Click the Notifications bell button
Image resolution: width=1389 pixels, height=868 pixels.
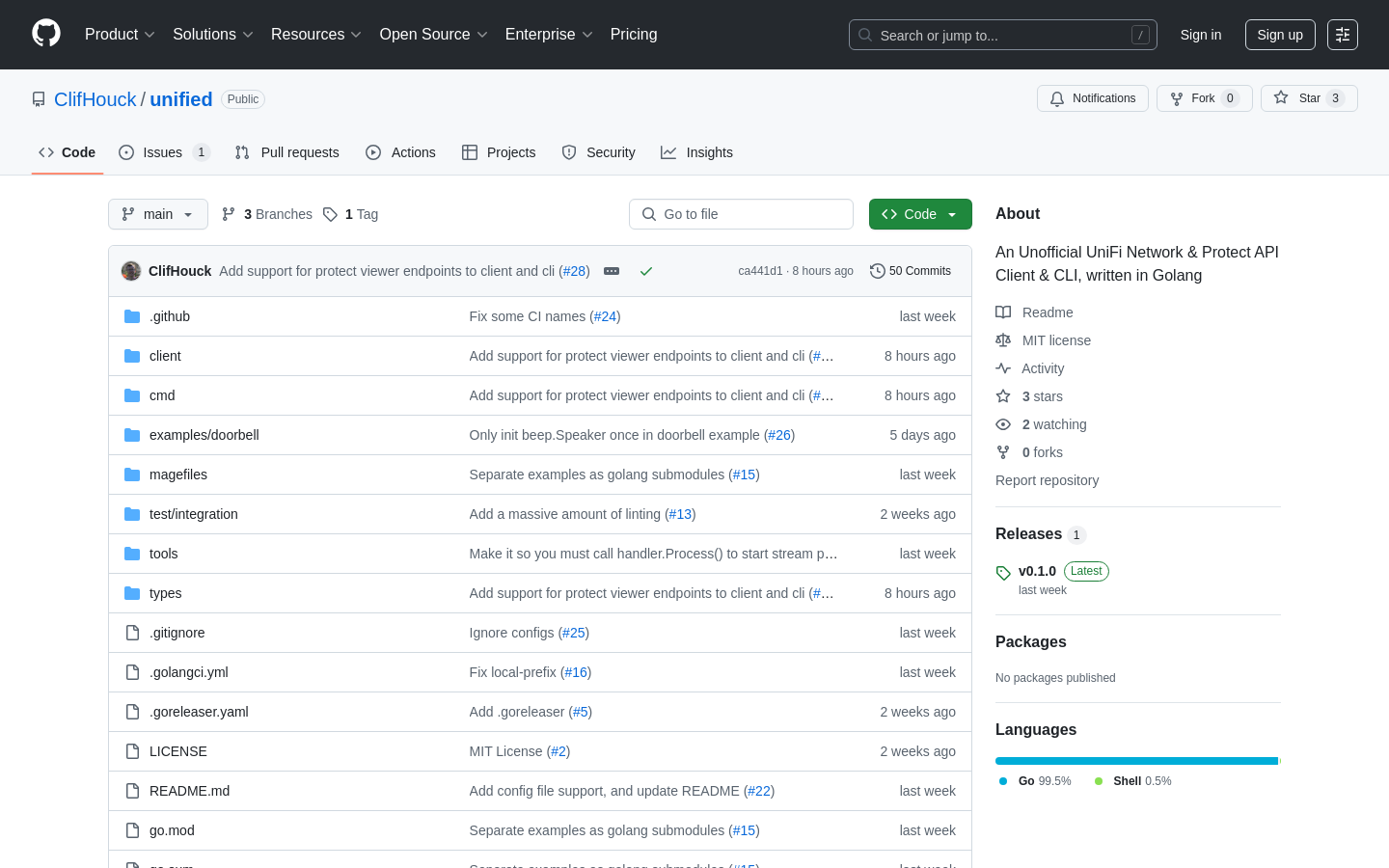click(1093, 98)
